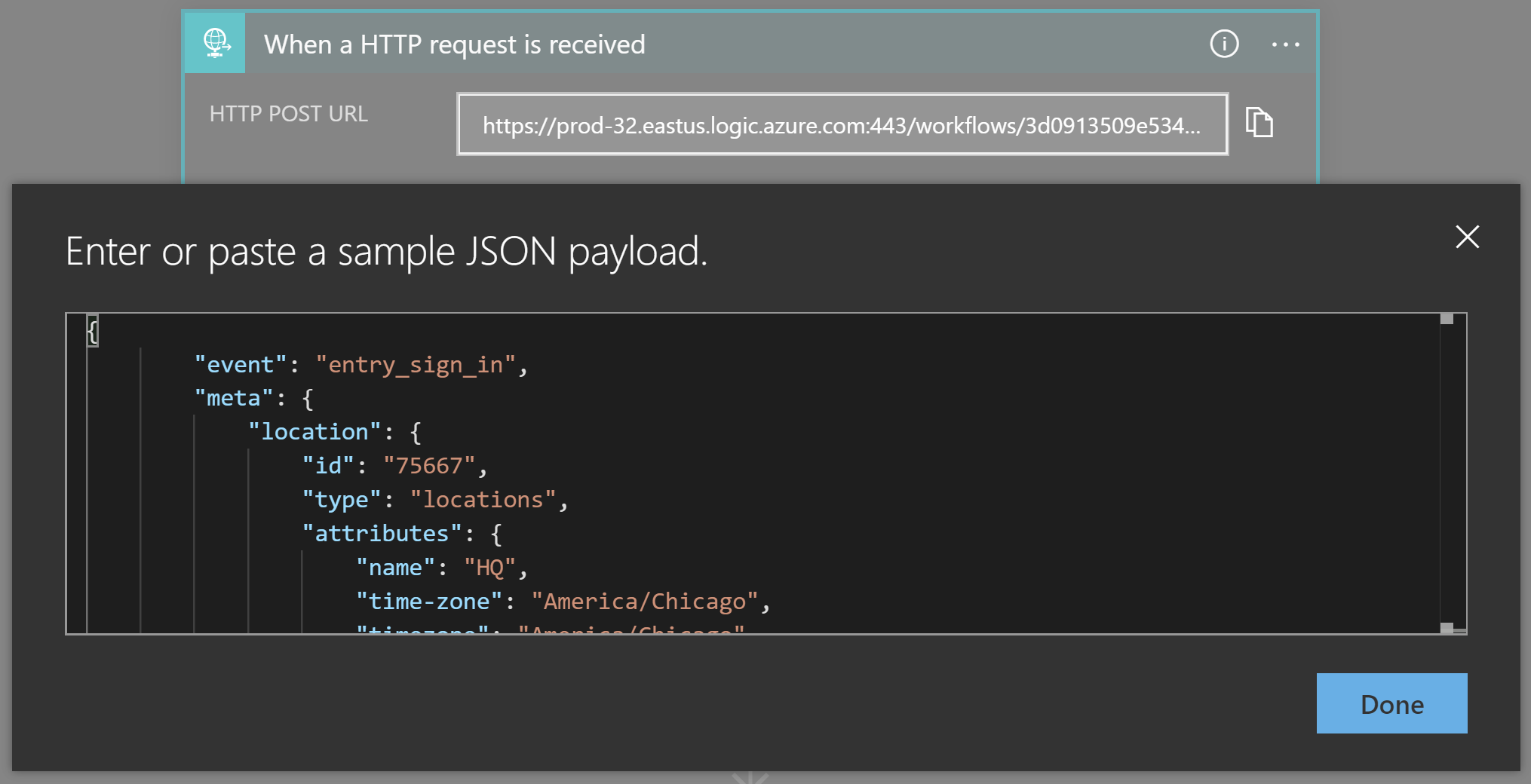Click the "When a HTTP request is received" title
1531x784 pixels.
point(454,44)
